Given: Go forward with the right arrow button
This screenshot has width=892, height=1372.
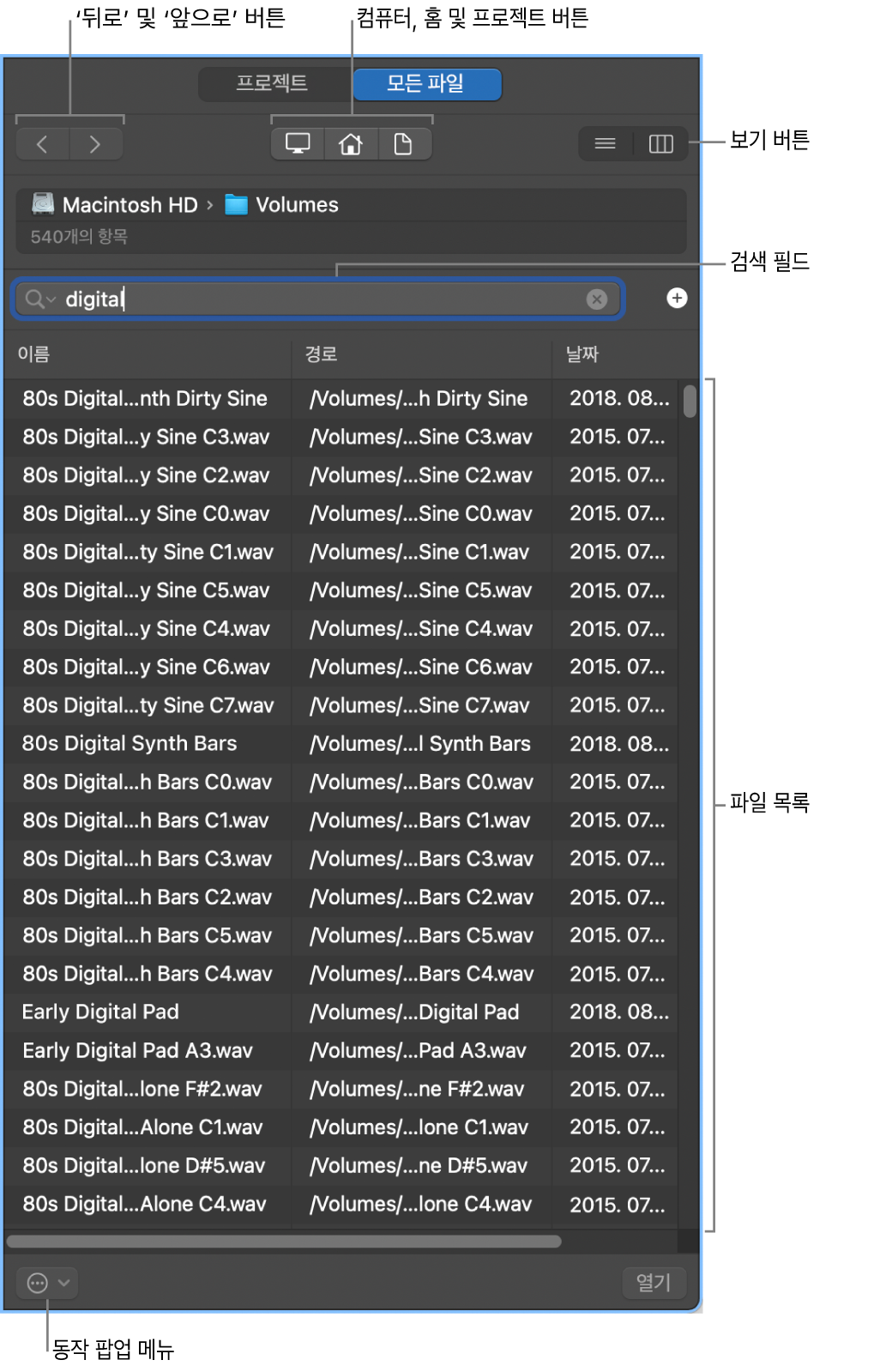Looking at the screenshot, I should click(95, 144).
